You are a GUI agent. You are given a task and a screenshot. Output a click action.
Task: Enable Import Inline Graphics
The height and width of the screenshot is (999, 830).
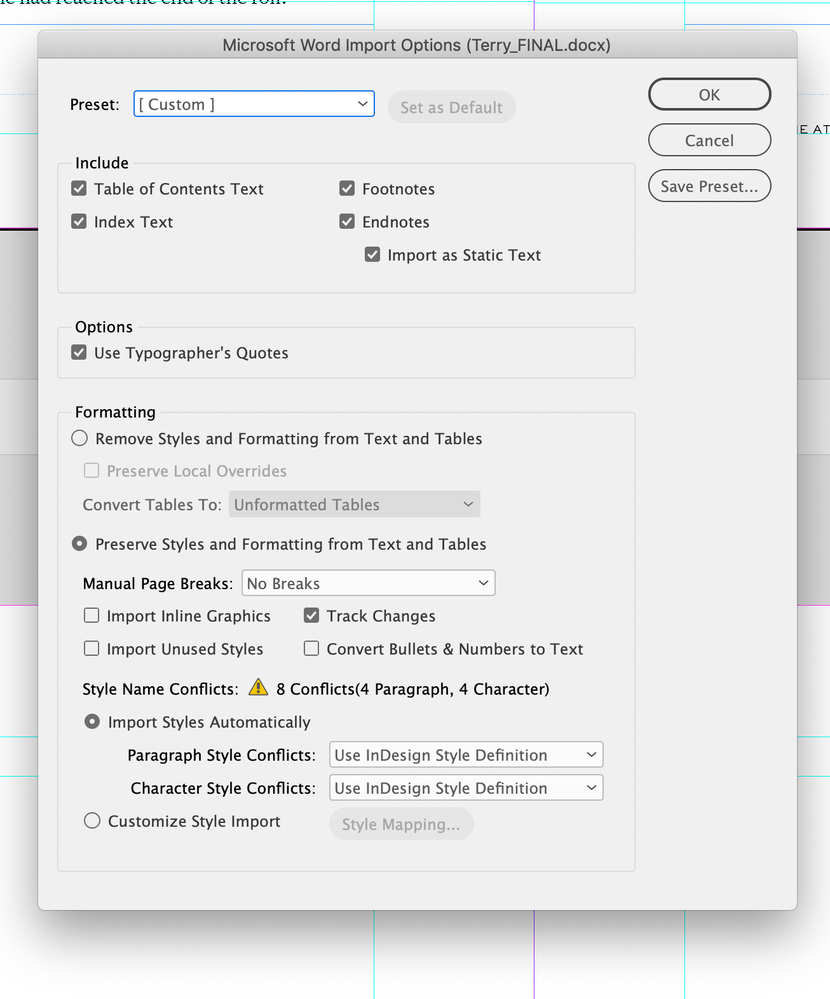[x=92, y=615]
